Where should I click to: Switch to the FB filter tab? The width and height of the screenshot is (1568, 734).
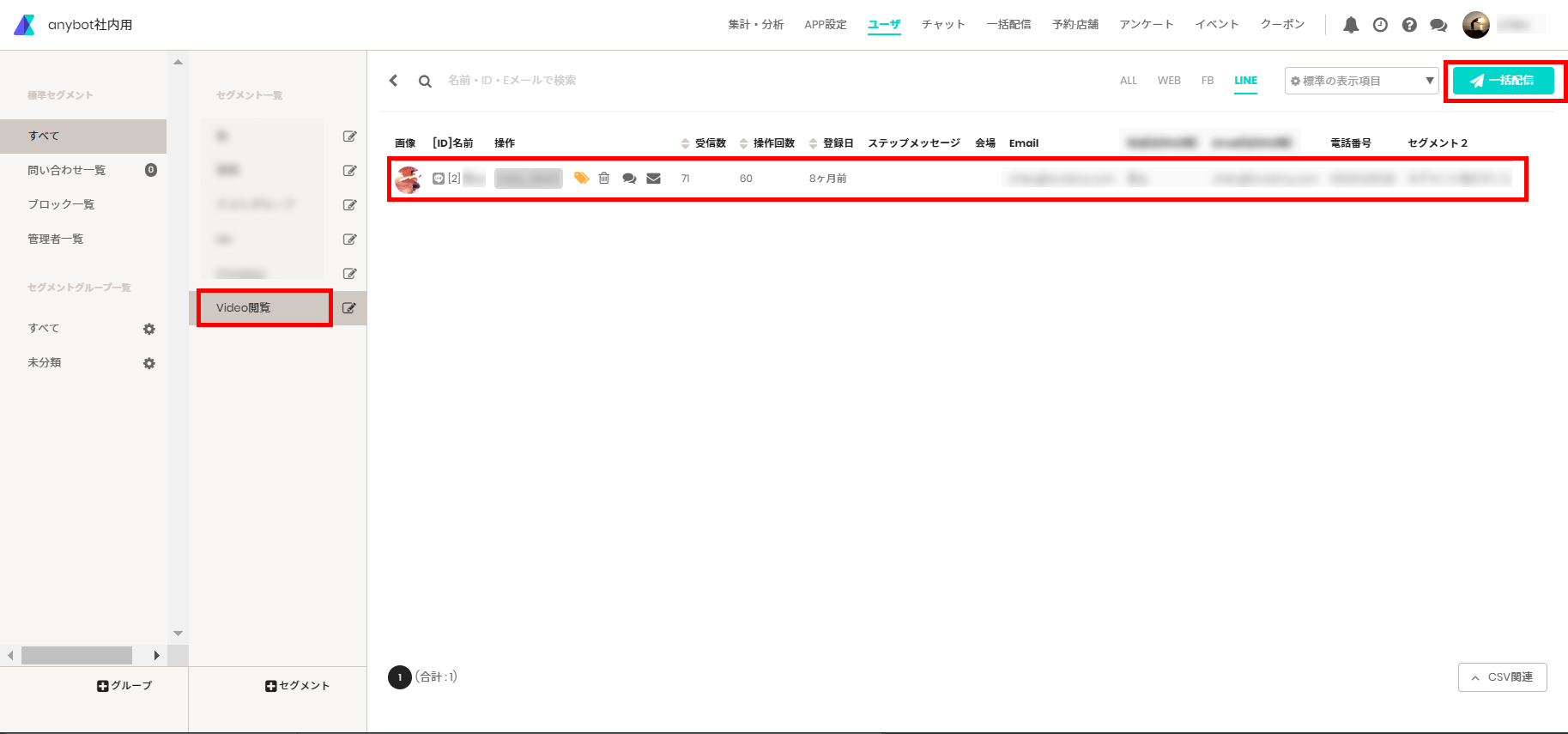(1208, 81)
